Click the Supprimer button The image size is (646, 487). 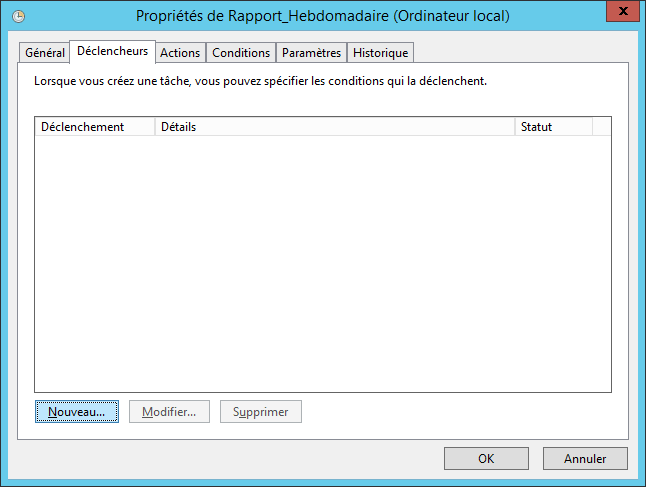260,412
